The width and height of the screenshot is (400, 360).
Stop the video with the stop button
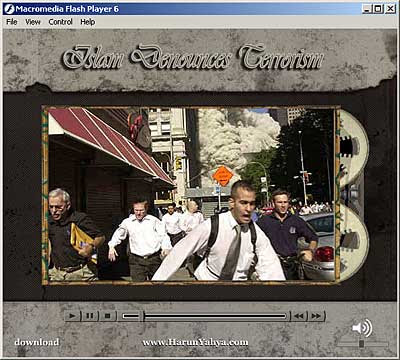pos(108,316)
